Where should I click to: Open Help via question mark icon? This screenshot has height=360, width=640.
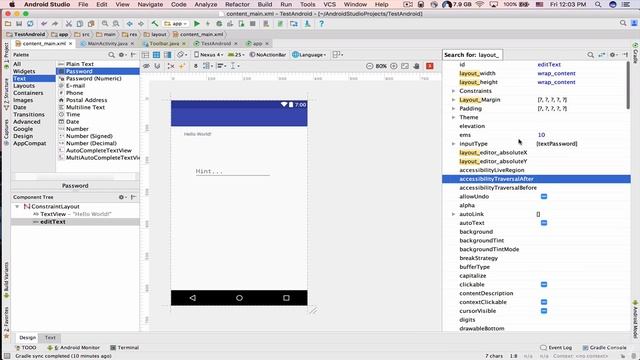coord(321,24)
